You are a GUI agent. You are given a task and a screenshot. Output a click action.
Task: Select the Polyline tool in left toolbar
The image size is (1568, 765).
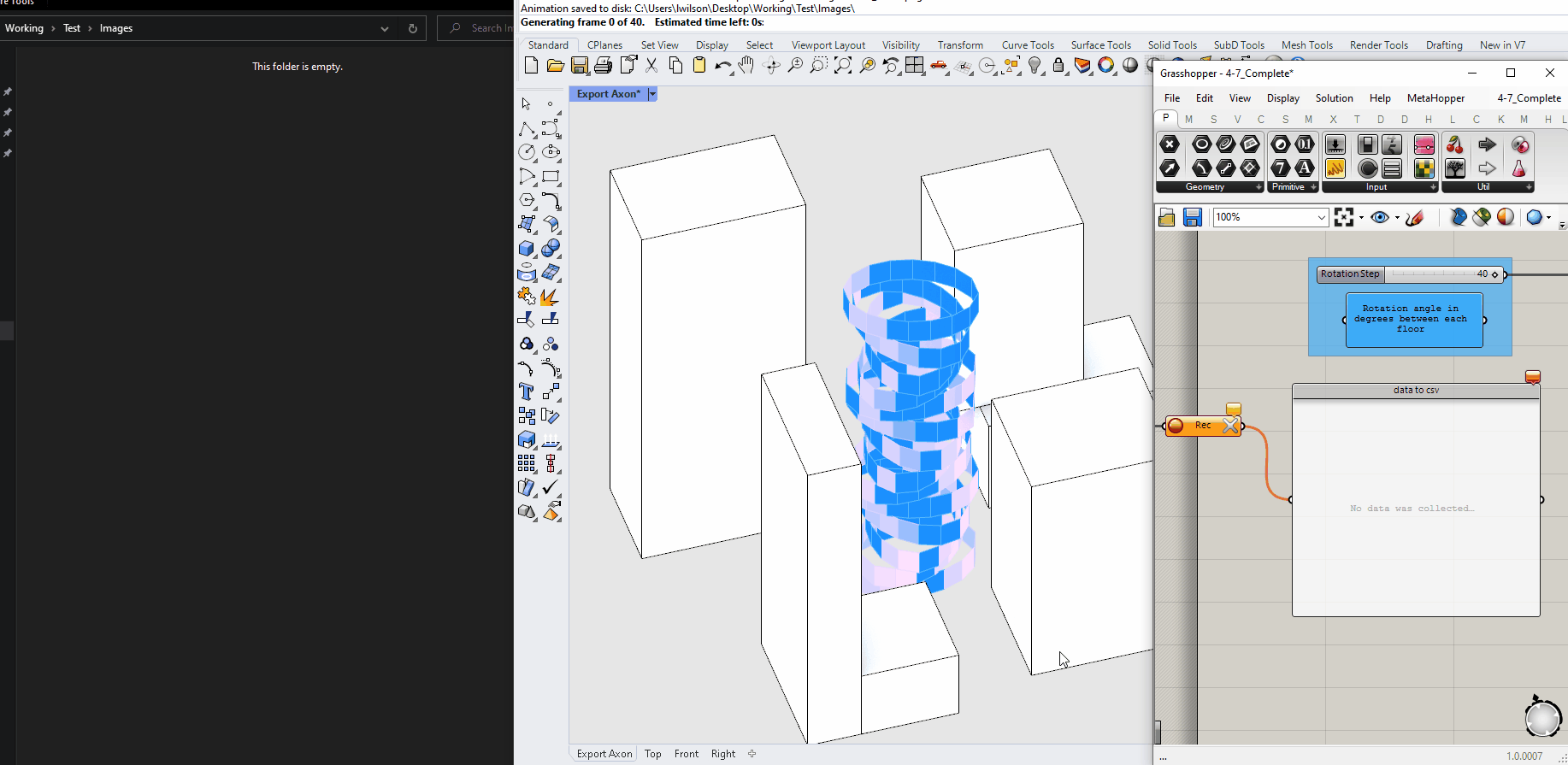527,129
